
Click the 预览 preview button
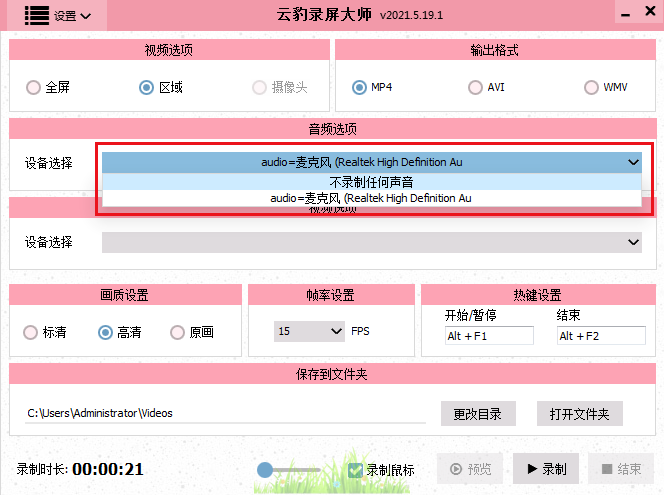470,469
